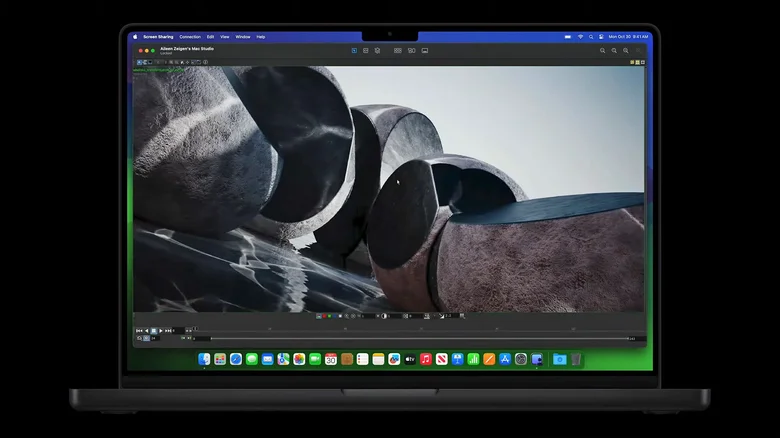Open Pages from the Dock
780x438 pixels.
(x=489, y=359)
